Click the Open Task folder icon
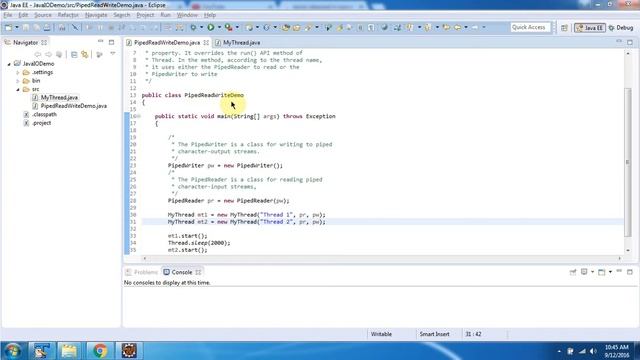 pyautogui.click(x=297, y=27)
